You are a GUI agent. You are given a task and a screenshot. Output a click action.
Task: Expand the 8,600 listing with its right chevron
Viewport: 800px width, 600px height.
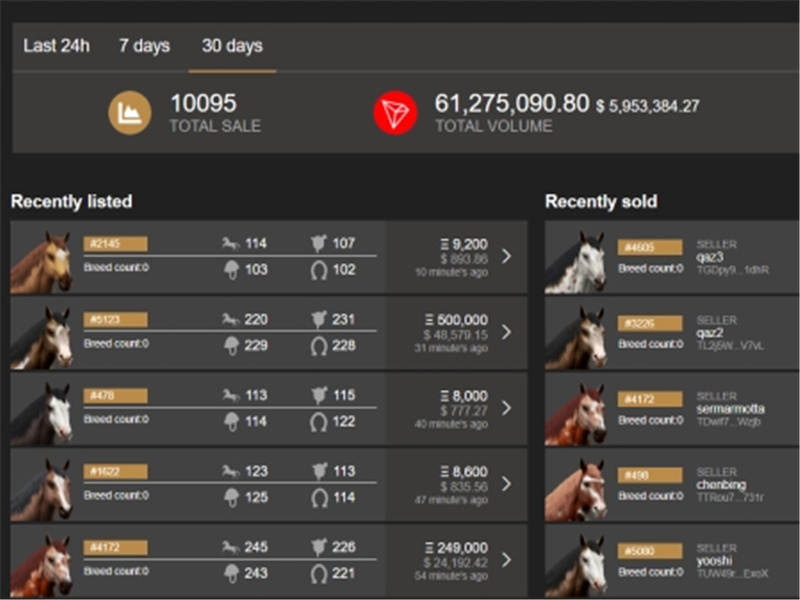coord(506,483)
